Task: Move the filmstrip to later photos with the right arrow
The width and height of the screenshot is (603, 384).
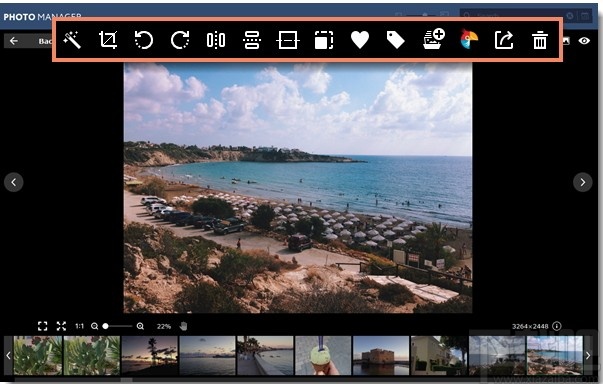Action: point(588,356)
